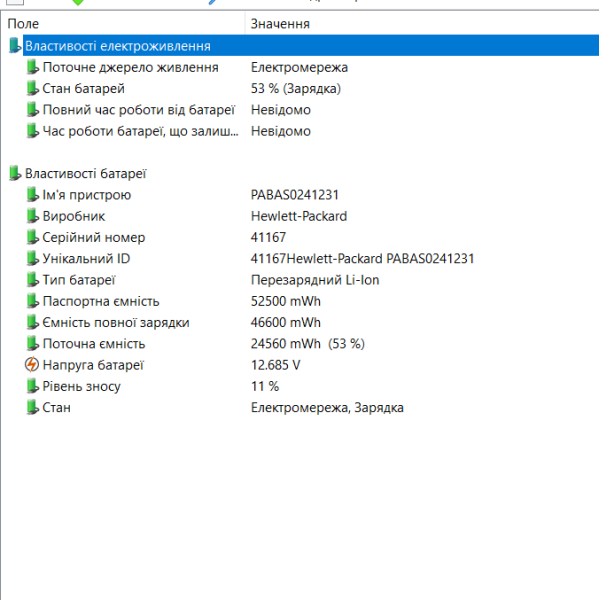Click the battery icon beside Ім'я пристрою
Viewport: 600px width, 600px height.
(x=33, y=195)
